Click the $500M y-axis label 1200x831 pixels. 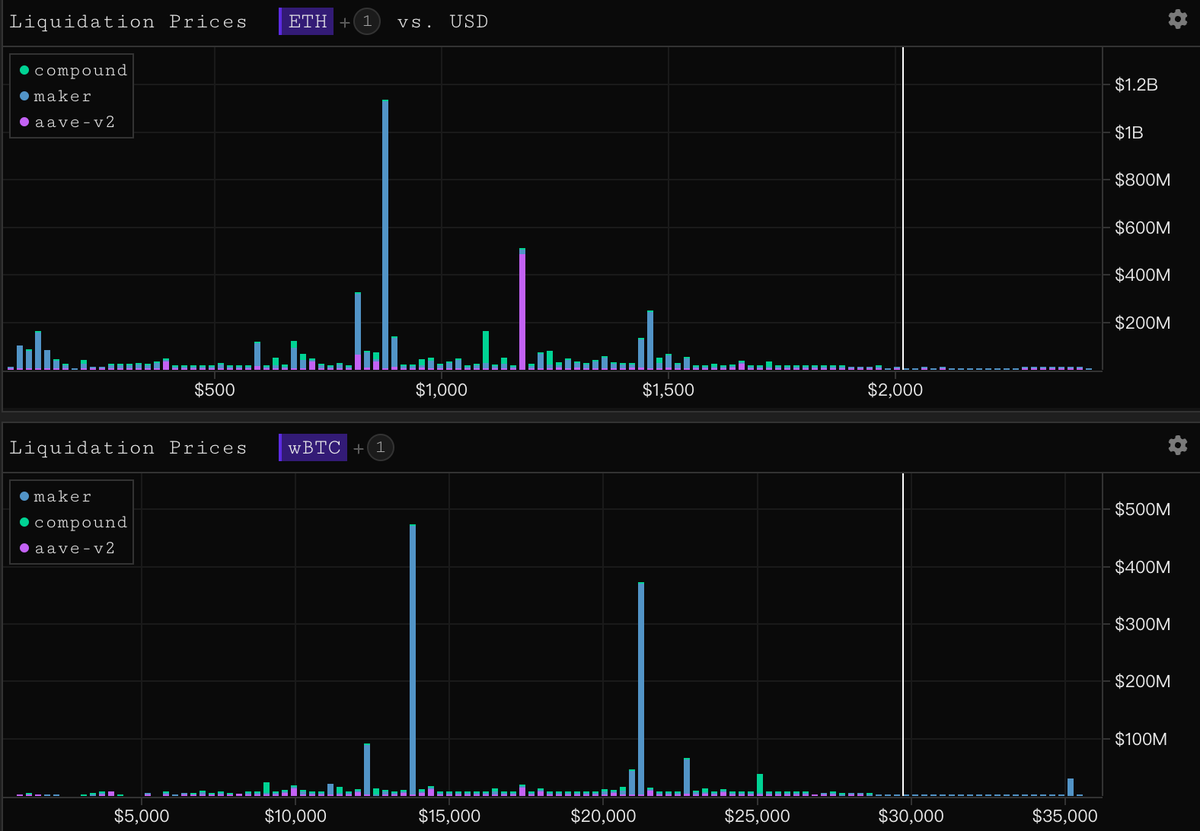[x=1142, y=510]
